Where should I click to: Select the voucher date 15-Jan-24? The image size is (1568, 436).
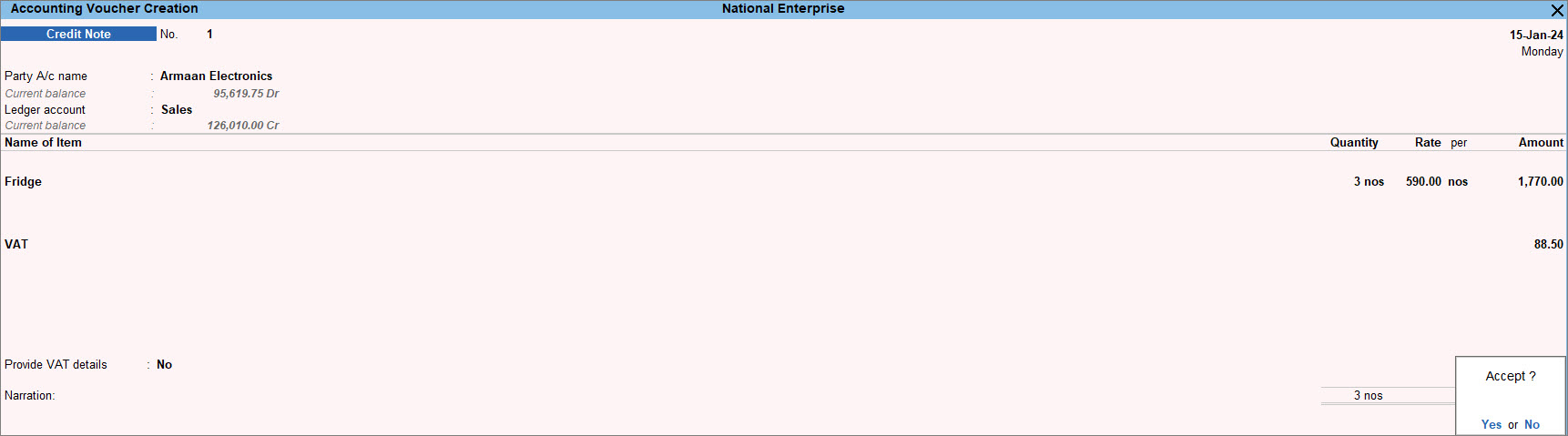click(x=1536, y=35)
